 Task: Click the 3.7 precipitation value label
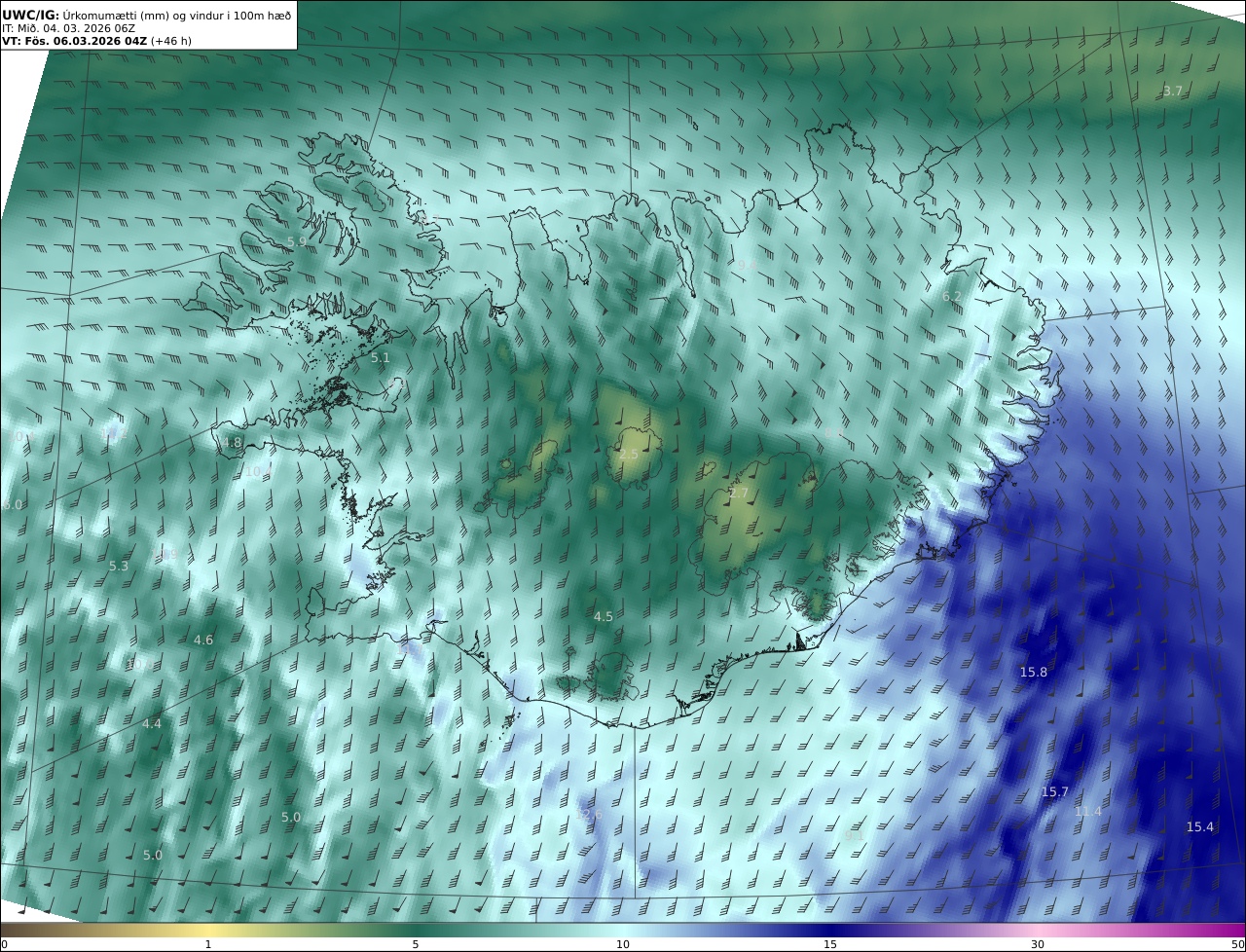pos(1173,91)
